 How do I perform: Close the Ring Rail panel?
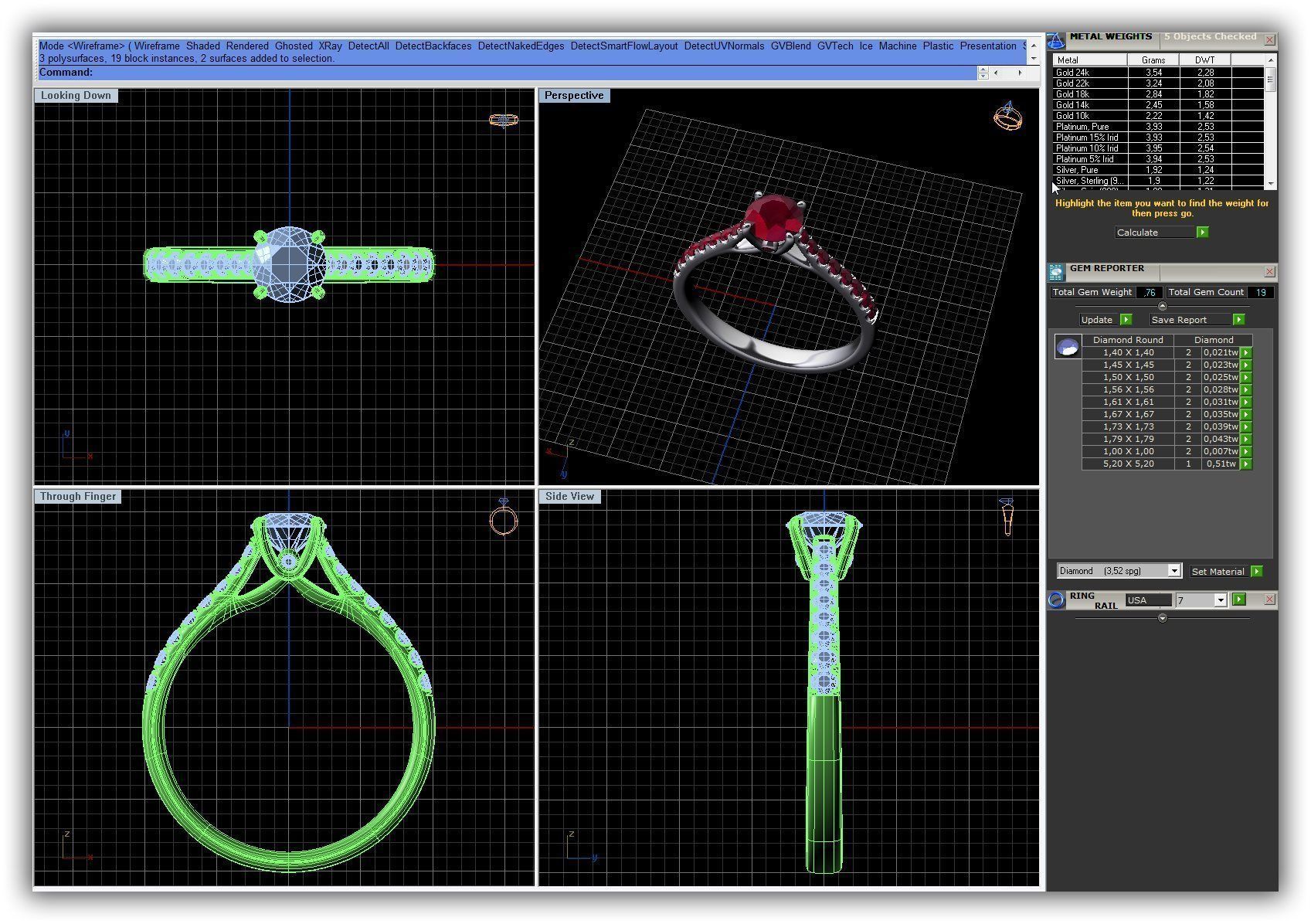[x=1269, y=600]
